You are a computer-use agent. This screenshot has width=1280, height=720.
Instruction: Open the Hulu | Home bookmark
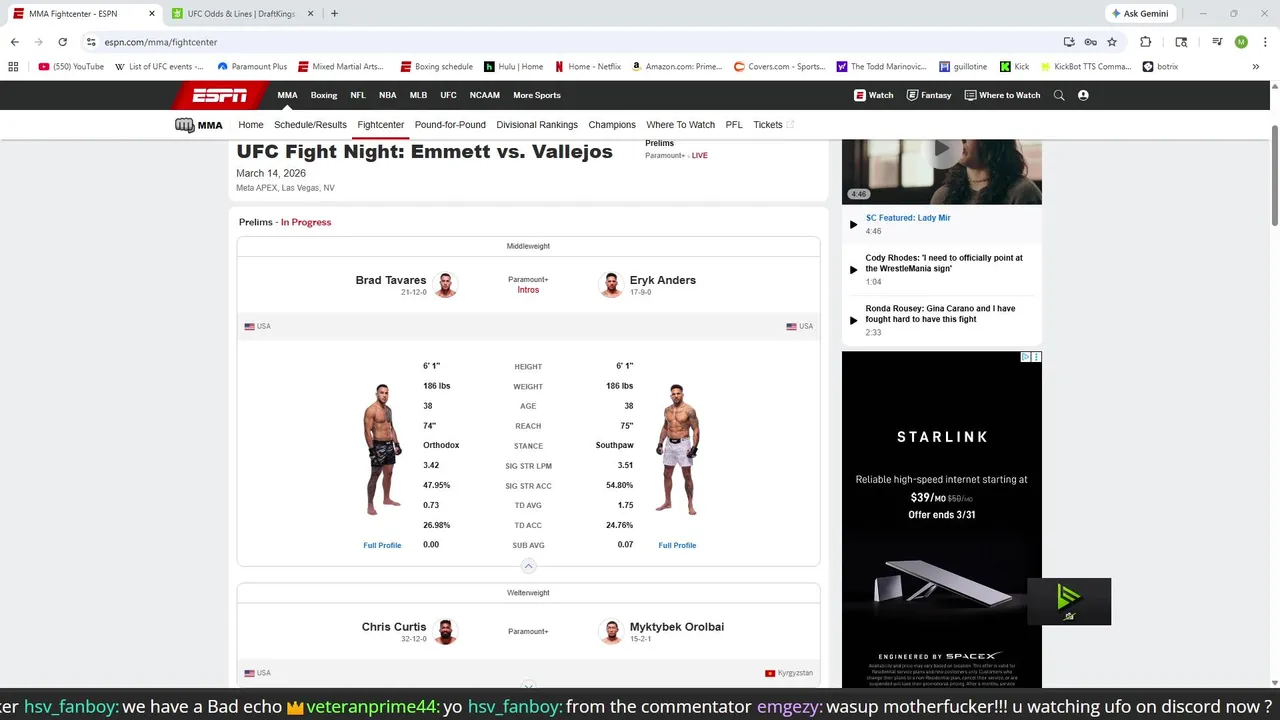514,67
